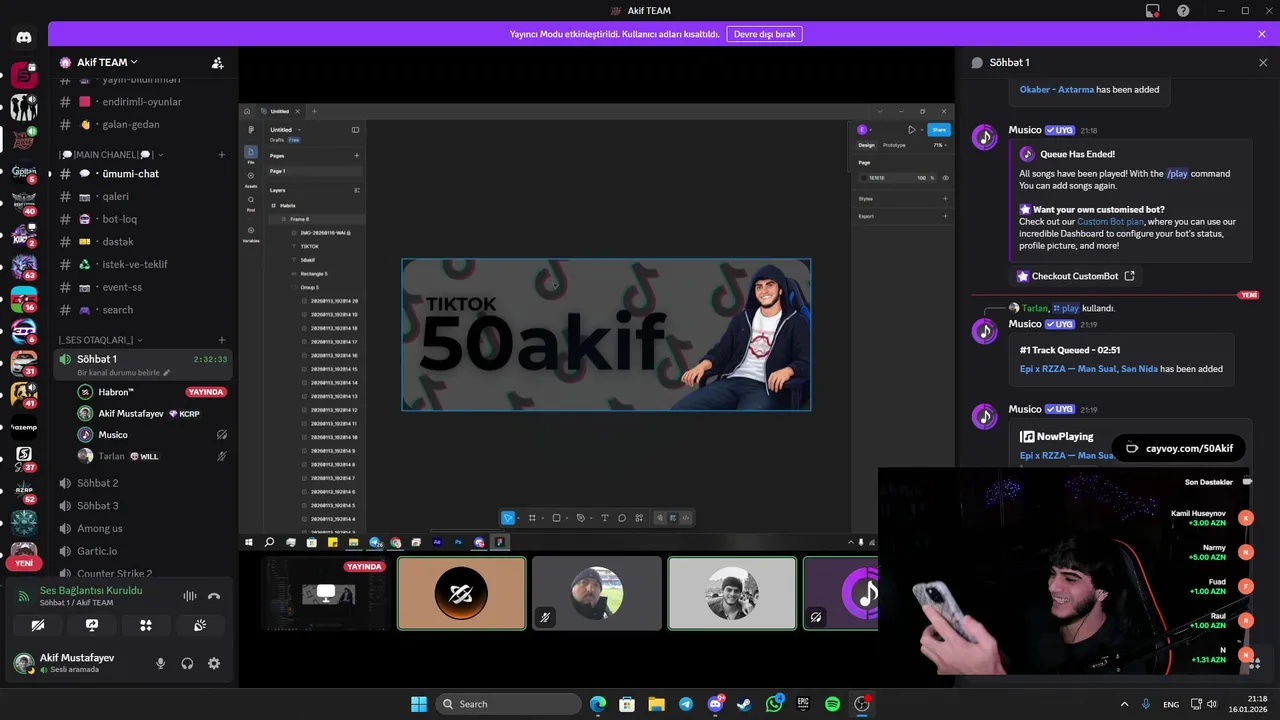Open 'Epi x RZZA — Man Sual, San Nida' link

pyautogui.click(x=1089, y=369)
